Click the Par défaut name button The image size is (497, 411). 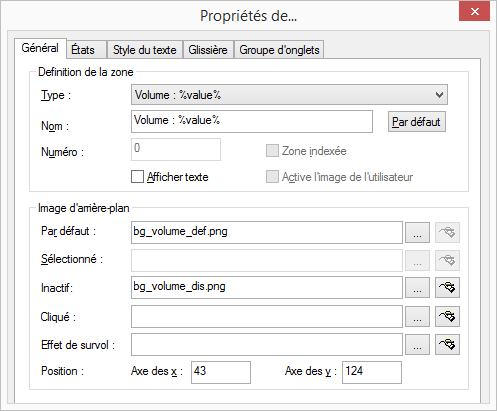click(417, 122)
